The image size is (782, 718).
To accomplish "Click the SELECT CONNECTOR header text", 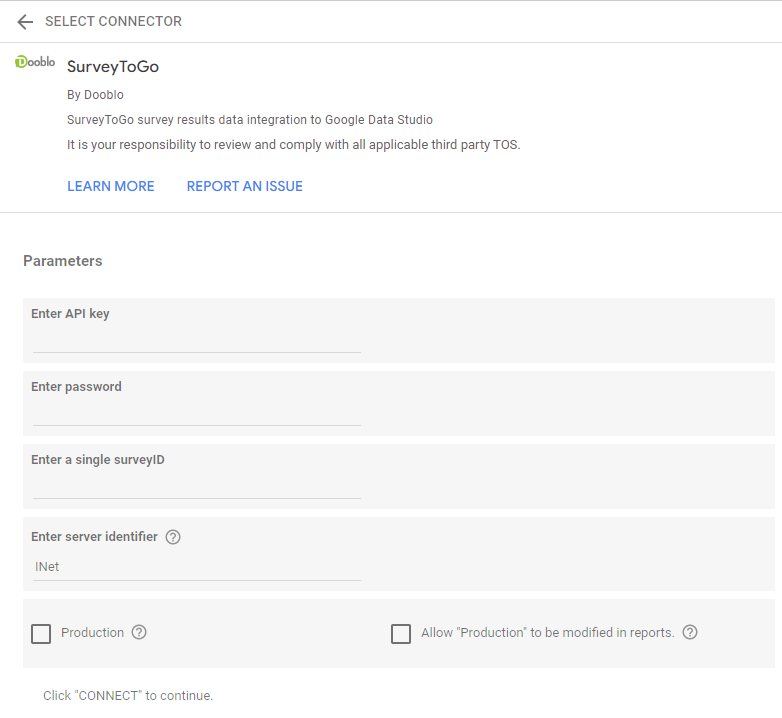I will [x=113, y=21].
